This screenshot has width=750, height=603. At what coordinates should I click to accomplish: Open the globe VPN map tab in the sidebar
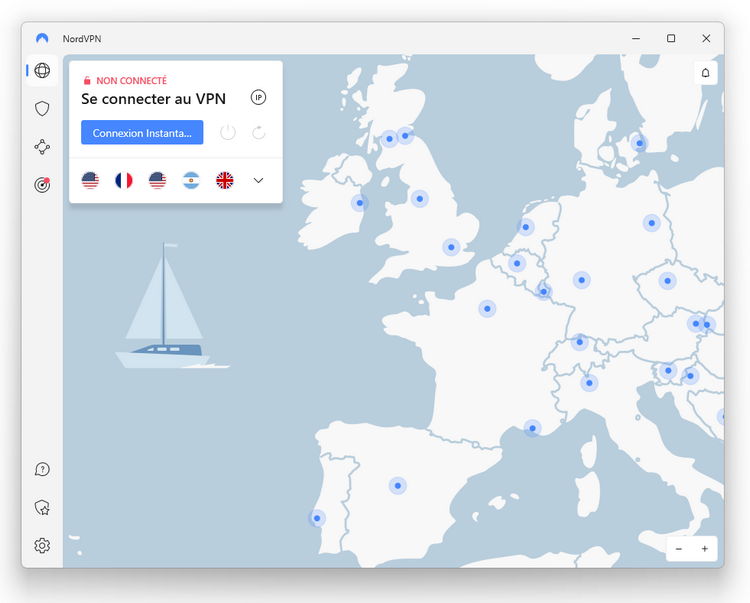tap(42, 71)
